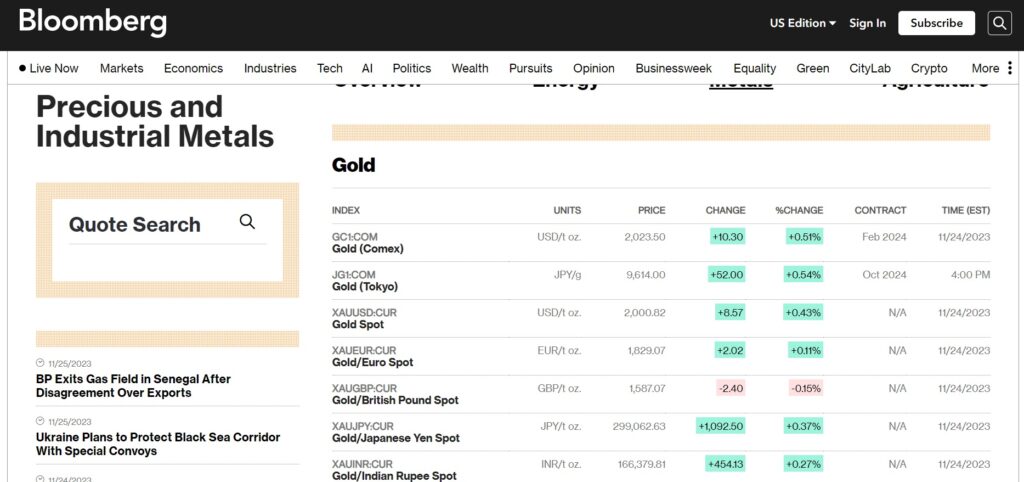Open the Gold/Euro Spot quote
1024x482 pixels.
pyautogui.click(x=372, y=357)
